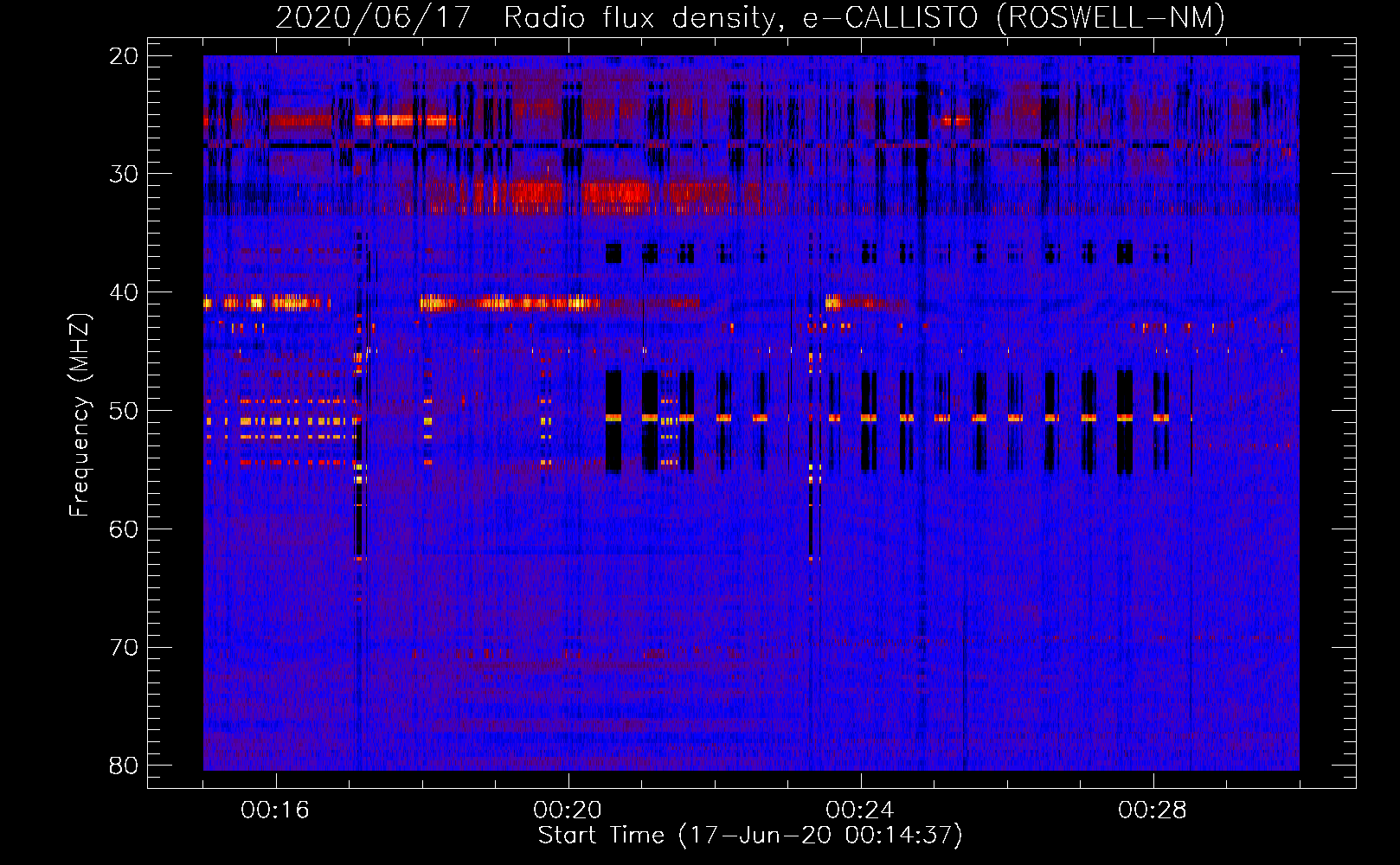Click the time axis label '00:20'
This screenshot has width=1400, height=865.
pos(568,811)
